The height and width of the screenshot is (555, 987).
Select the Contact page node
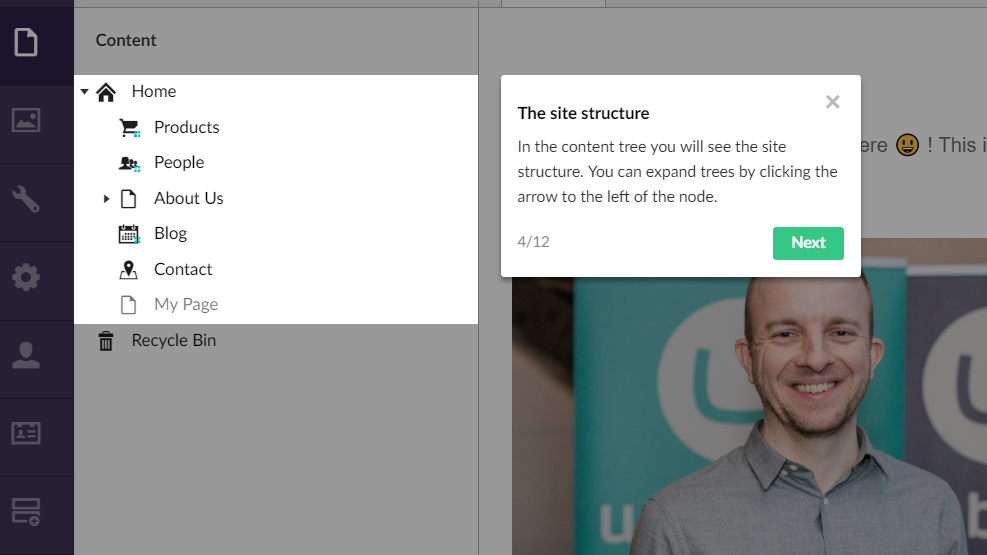[183, 269]
